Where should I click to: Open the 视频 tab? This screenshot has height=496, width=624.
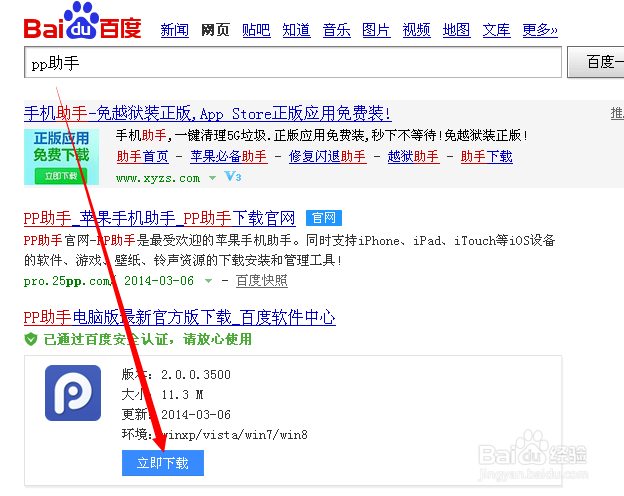(x=417, y=30)
